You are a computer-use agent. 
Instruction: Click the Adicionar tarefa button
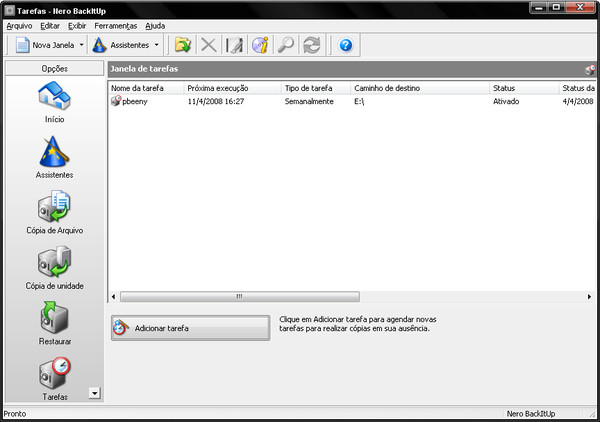click(x=191, y=328)
